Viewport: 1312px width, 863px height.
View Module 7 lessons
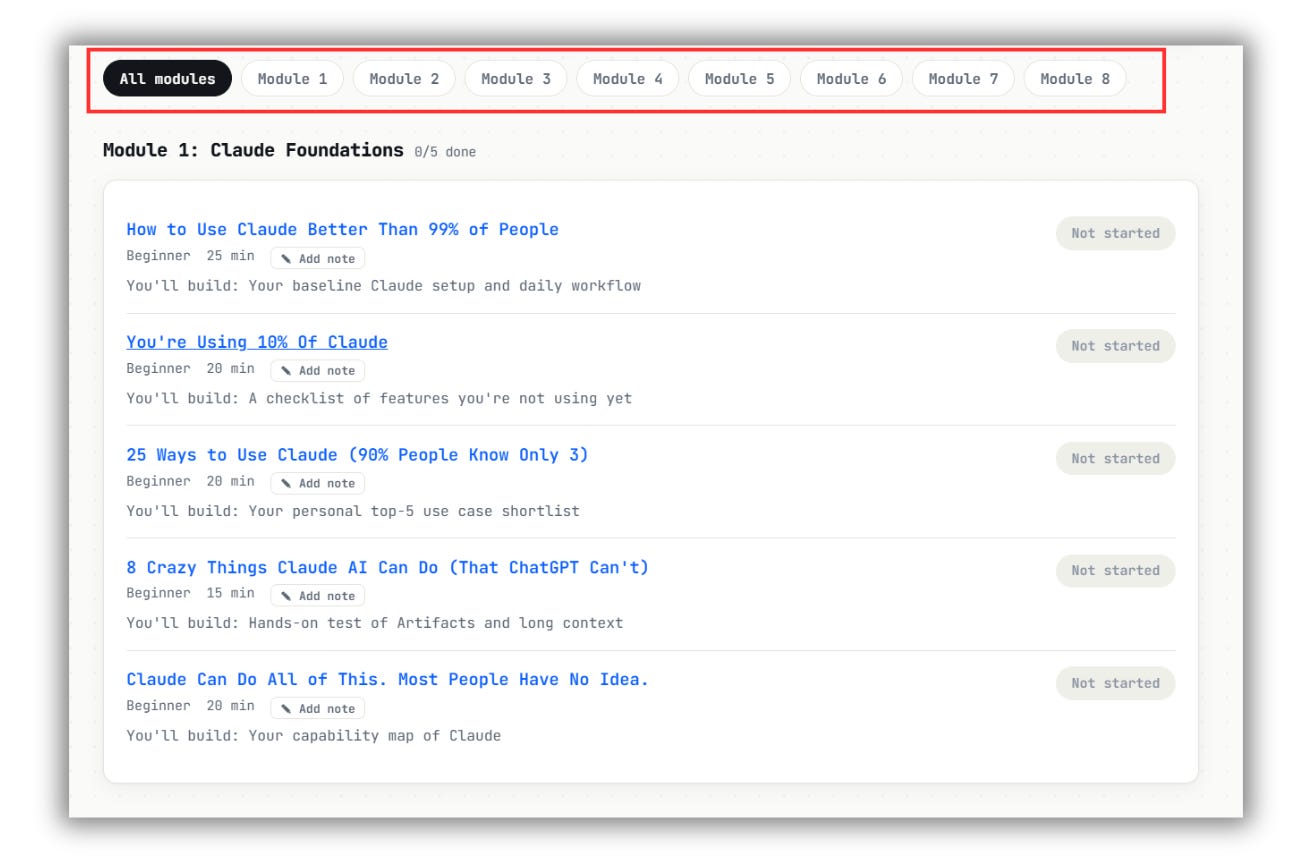(964, 79)
